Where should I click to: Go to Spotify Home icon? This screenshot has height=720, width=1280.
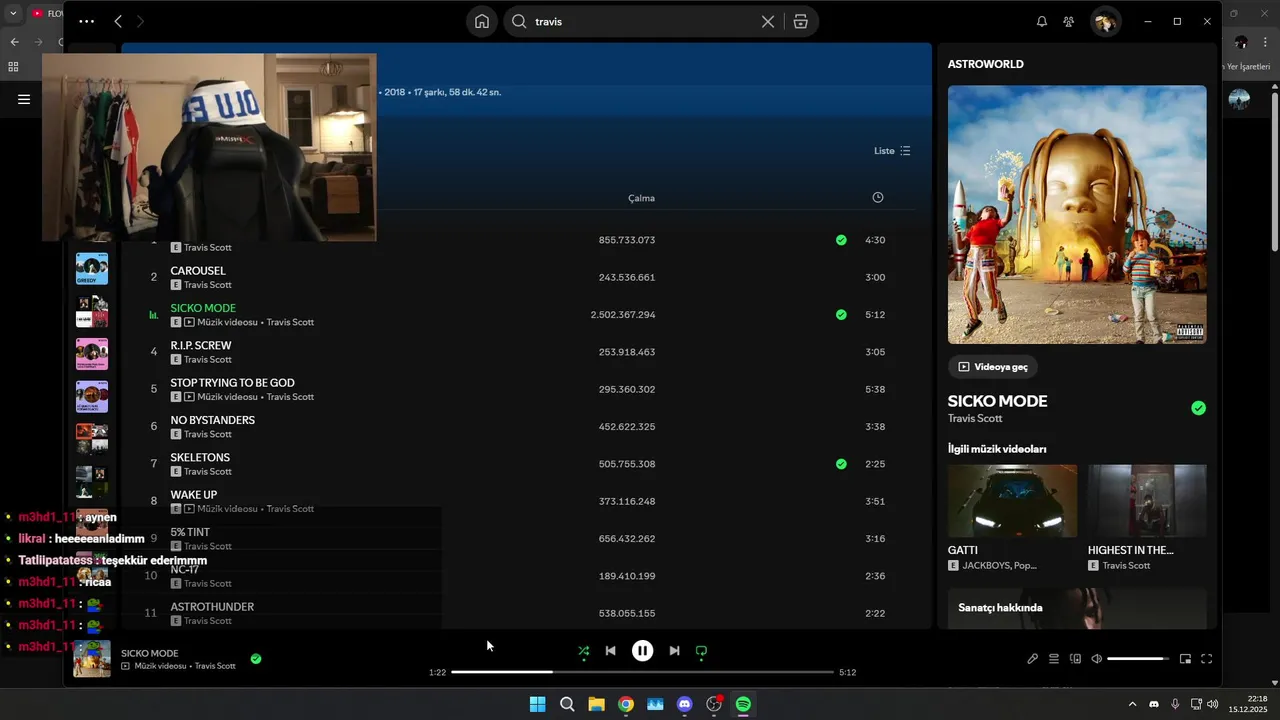coord(482,22)
